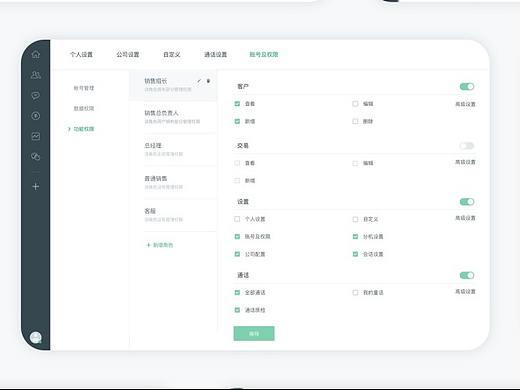Open 高级设置 for the 交易 section

[x=465, y=162]
